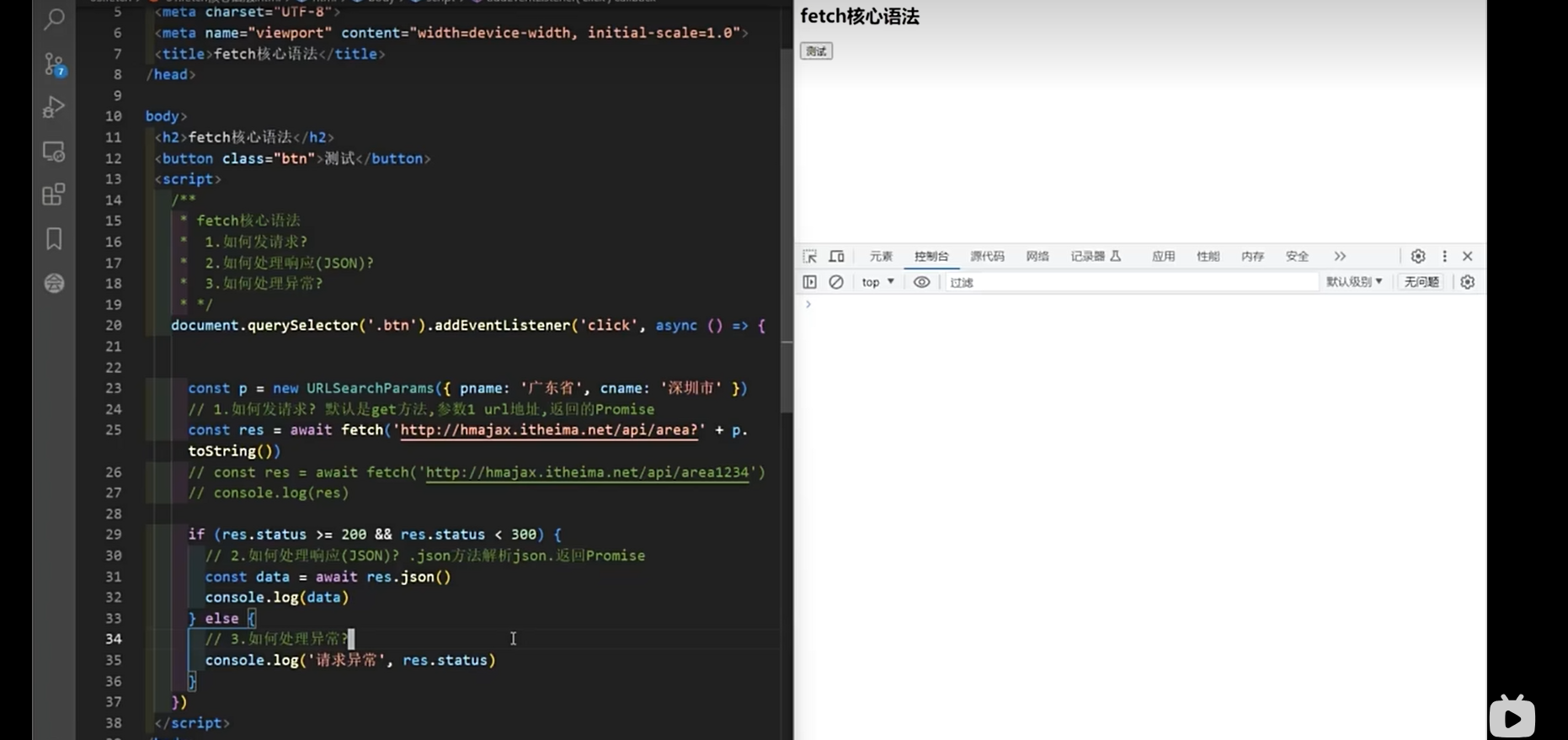This screenshot has width=1568, height=740.
Task: Open the Extensions view
Action: tap(54, 195)
